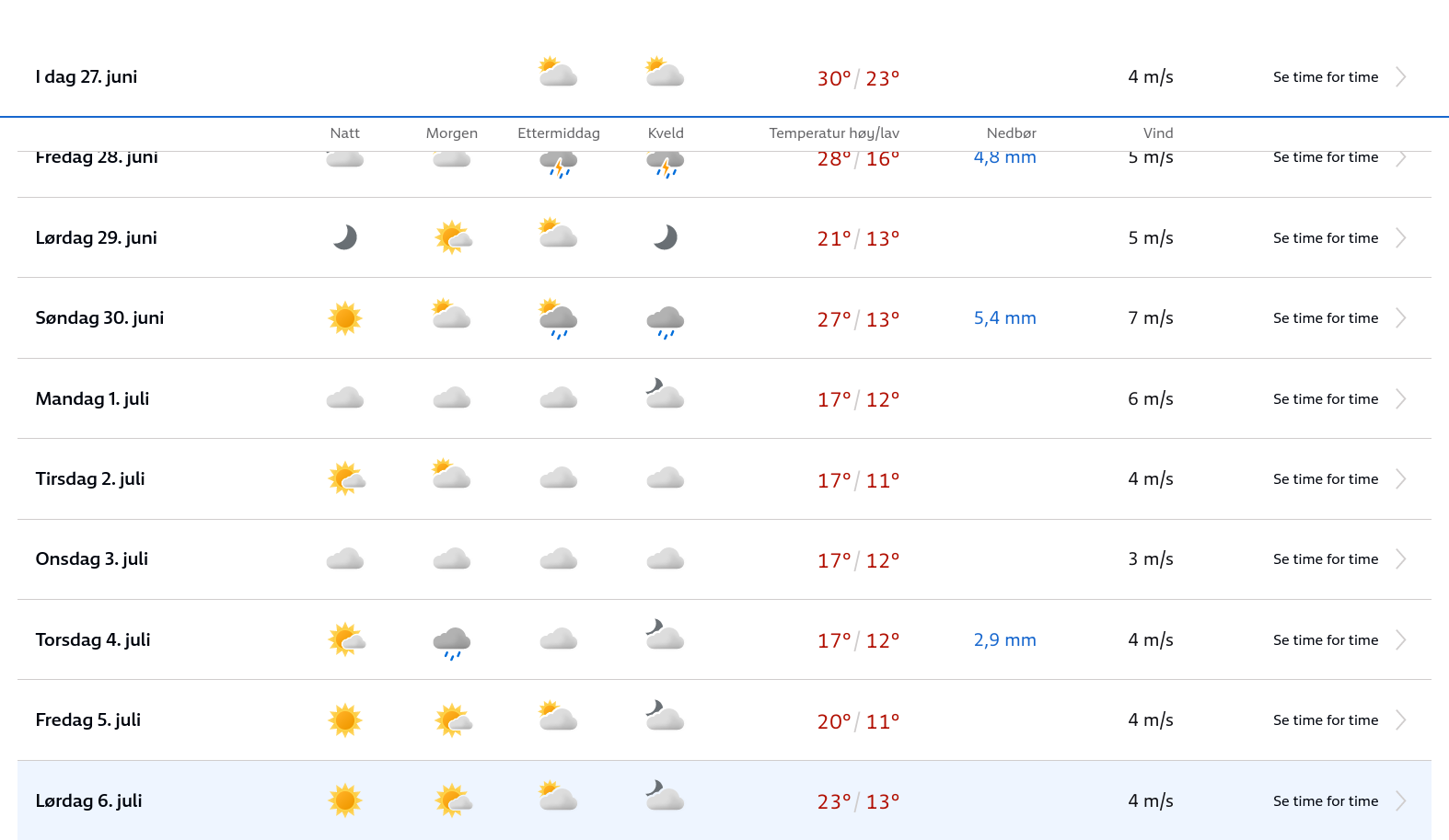The image size is (1449, 840).
Task: Click the thunderstorm icon for Fredag 28. juni afternoon
Action: click(x=559, y=165)
